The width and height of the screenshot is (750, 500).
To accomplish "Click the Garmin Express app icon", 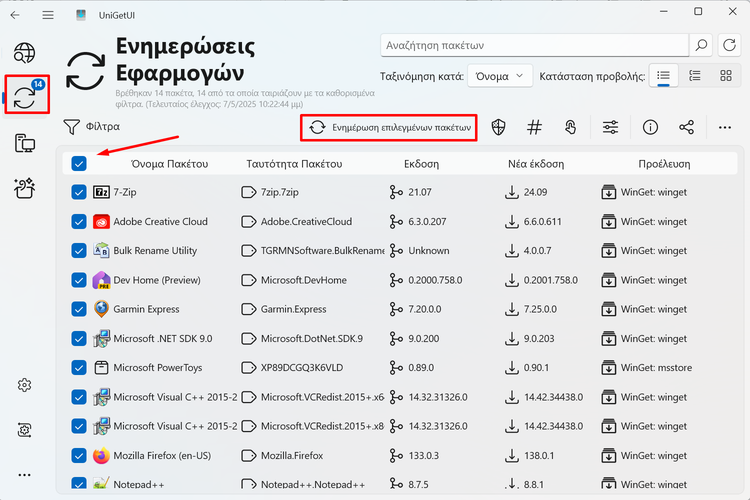I will (101, 309).
